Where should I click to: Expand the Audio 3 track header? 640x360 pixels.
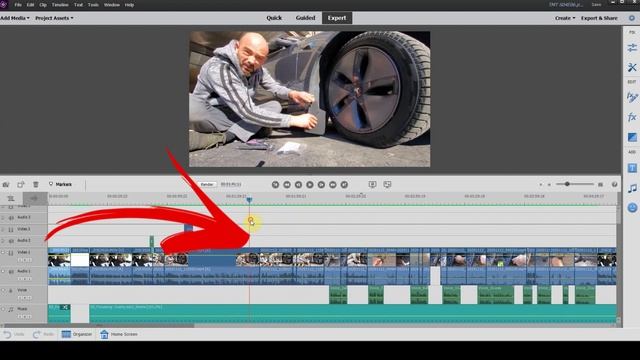pos(3,218)
